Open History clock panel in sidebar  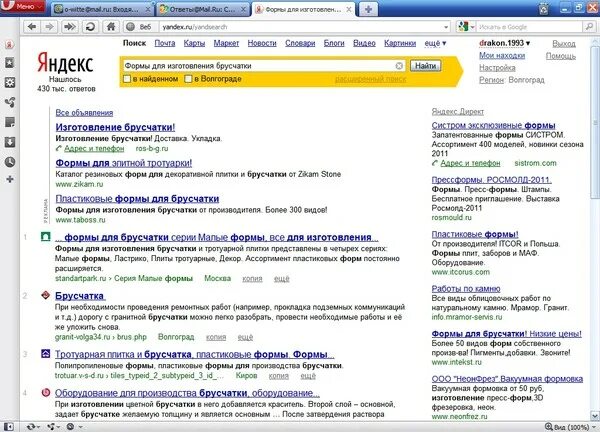[x=10, y=162]
